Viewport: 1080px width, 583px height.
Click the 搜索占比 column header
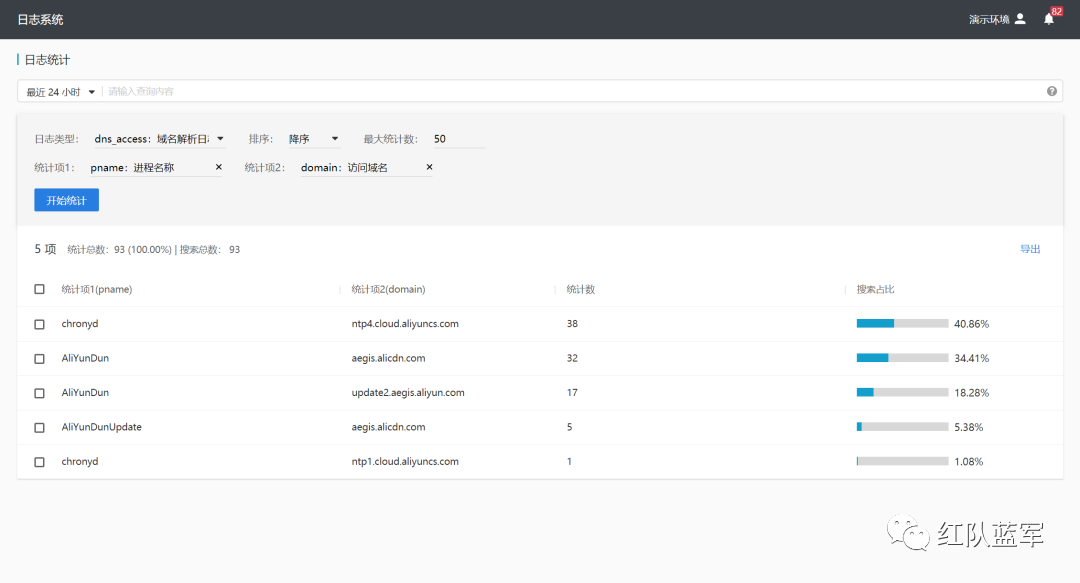pyautogui.click(x=875, y=289)
